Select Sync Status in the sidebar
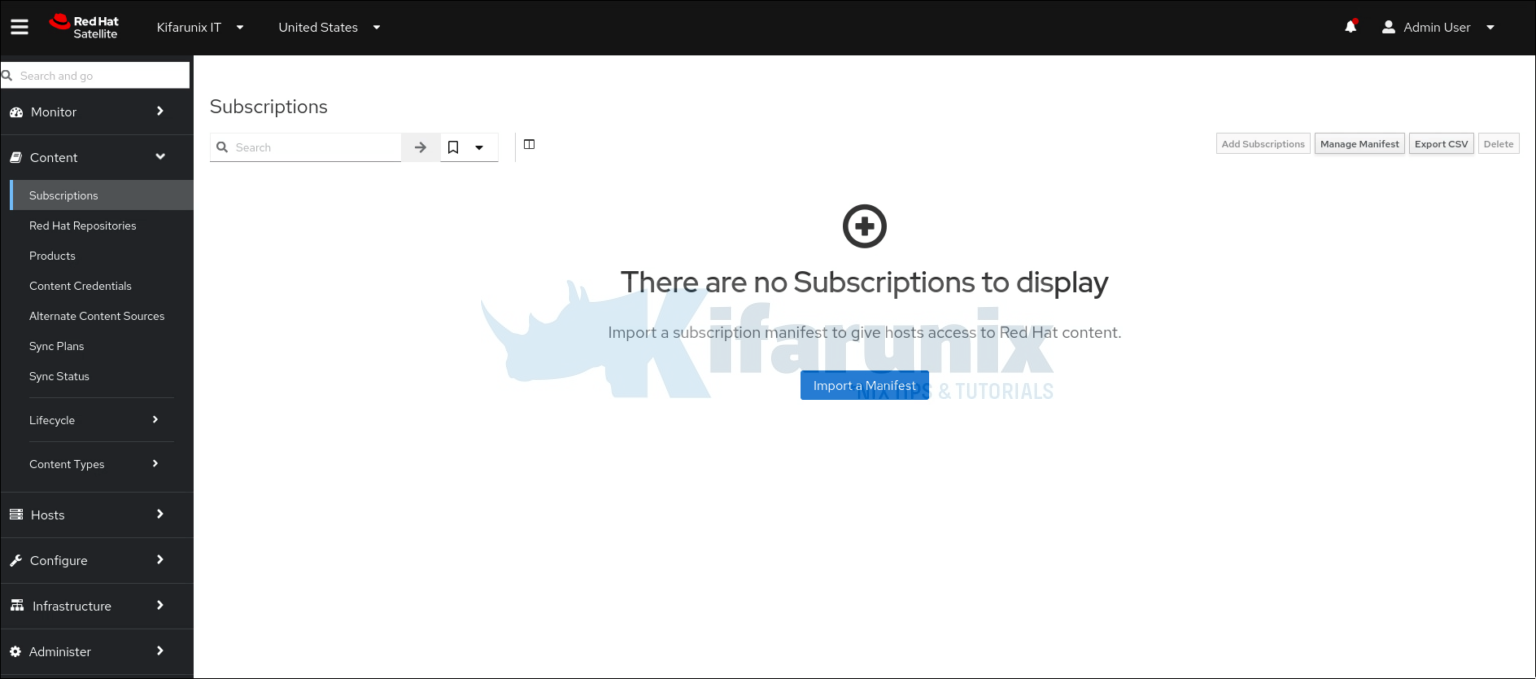Screen dimensions: 1536x679 (x=59, y=376)
